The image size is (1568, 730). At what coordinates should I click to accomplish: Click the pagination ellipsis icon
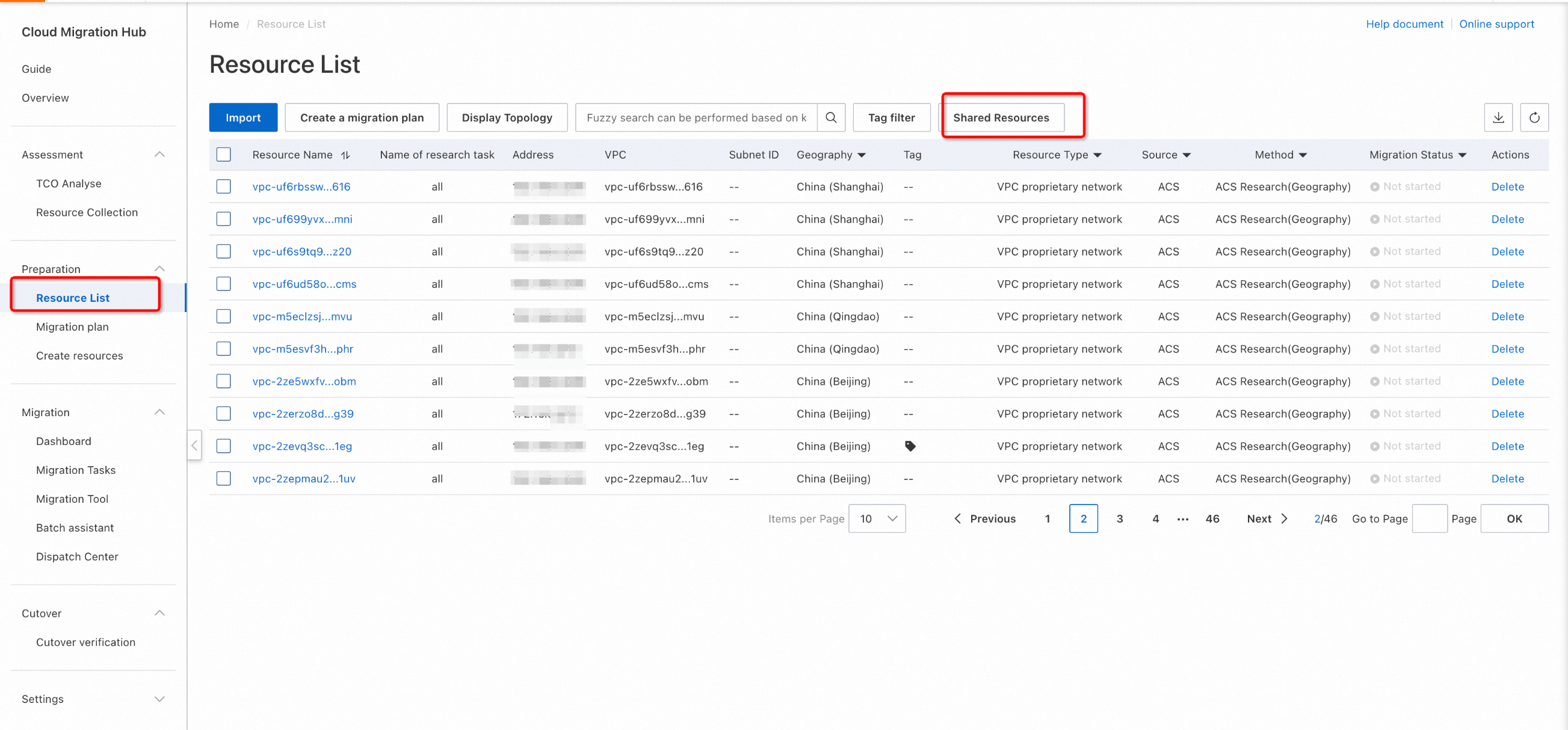(x=1183, y=519)
